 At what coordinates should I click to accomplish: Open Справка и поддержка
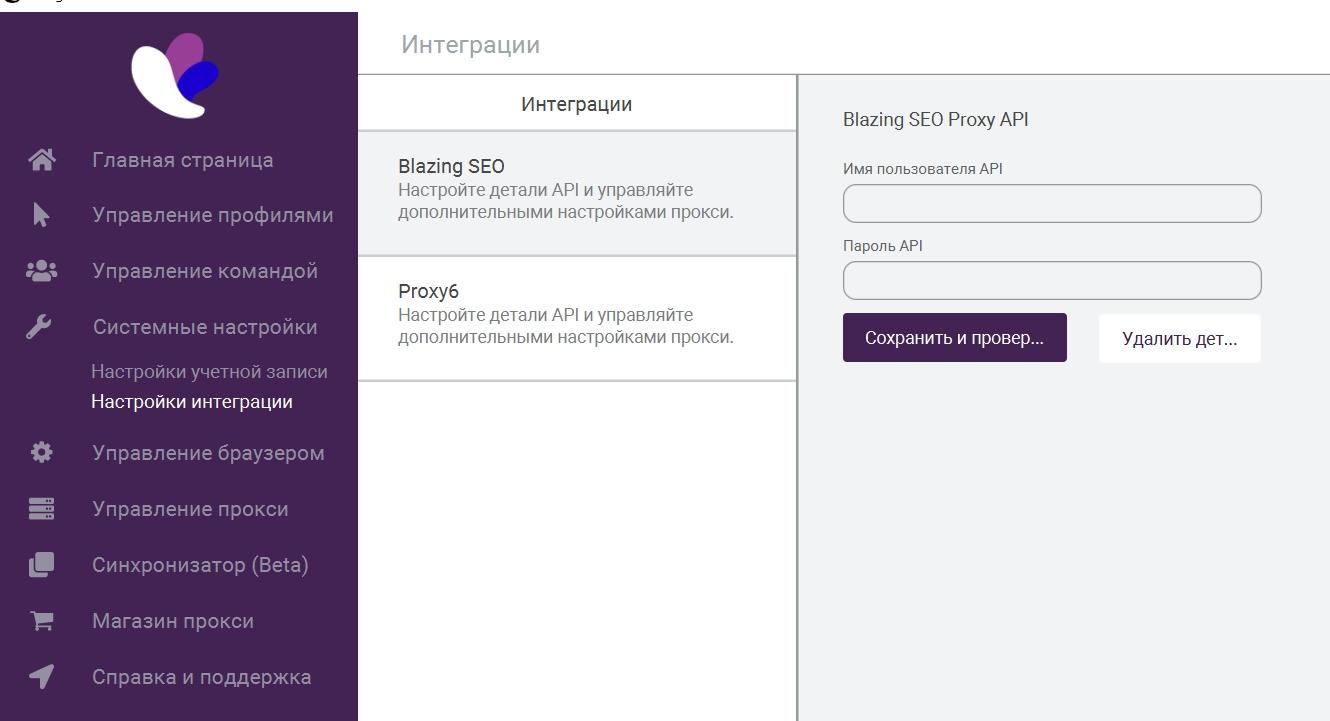click(202, 677)
